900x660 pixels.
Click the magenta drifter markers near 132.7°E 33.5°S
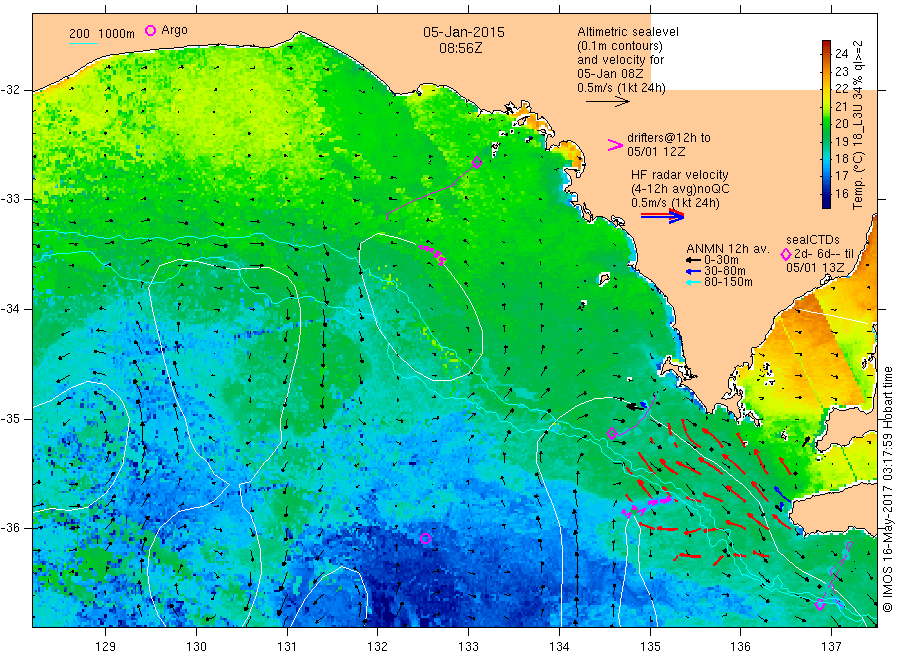tap(432, 253)
